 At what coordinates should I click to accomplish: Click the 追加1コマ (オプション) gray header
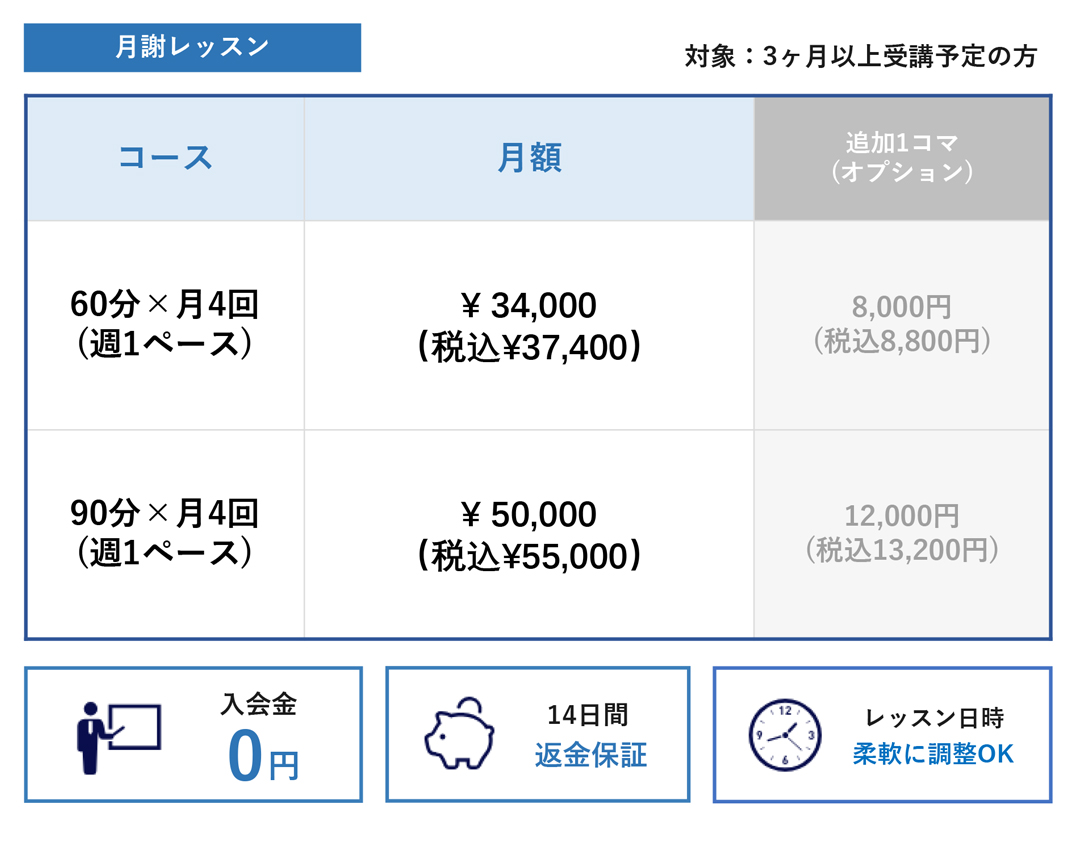(x=902, y=158)
